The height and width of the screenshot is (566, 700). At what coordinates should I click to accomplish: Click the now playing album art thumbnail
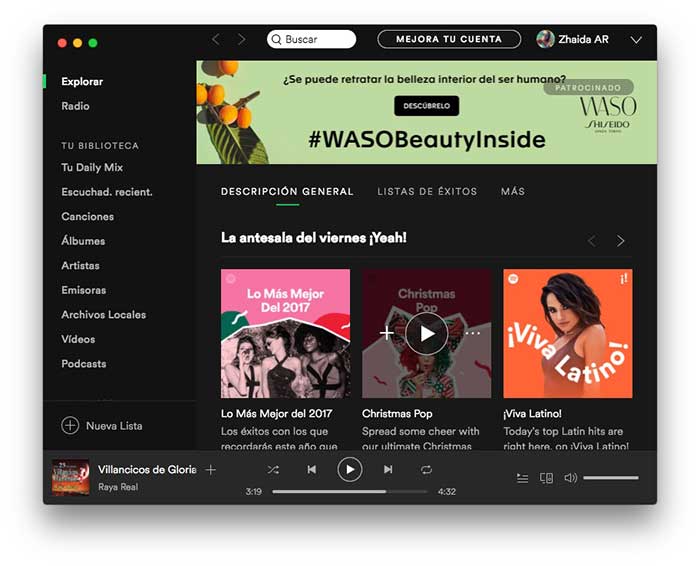tap(71, 477)
